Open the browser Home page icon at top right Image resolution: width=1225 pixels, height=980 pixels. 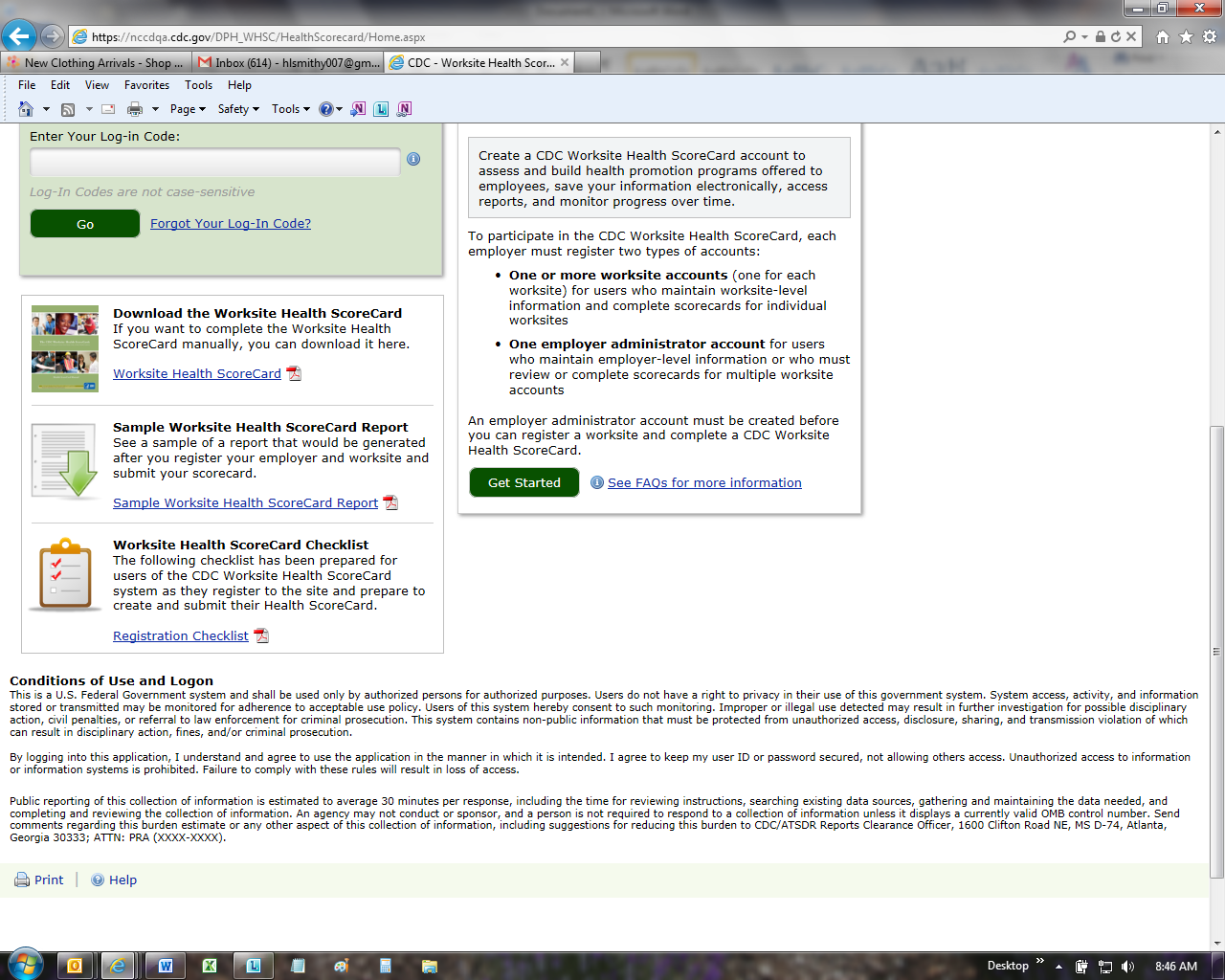point(1163,36)
